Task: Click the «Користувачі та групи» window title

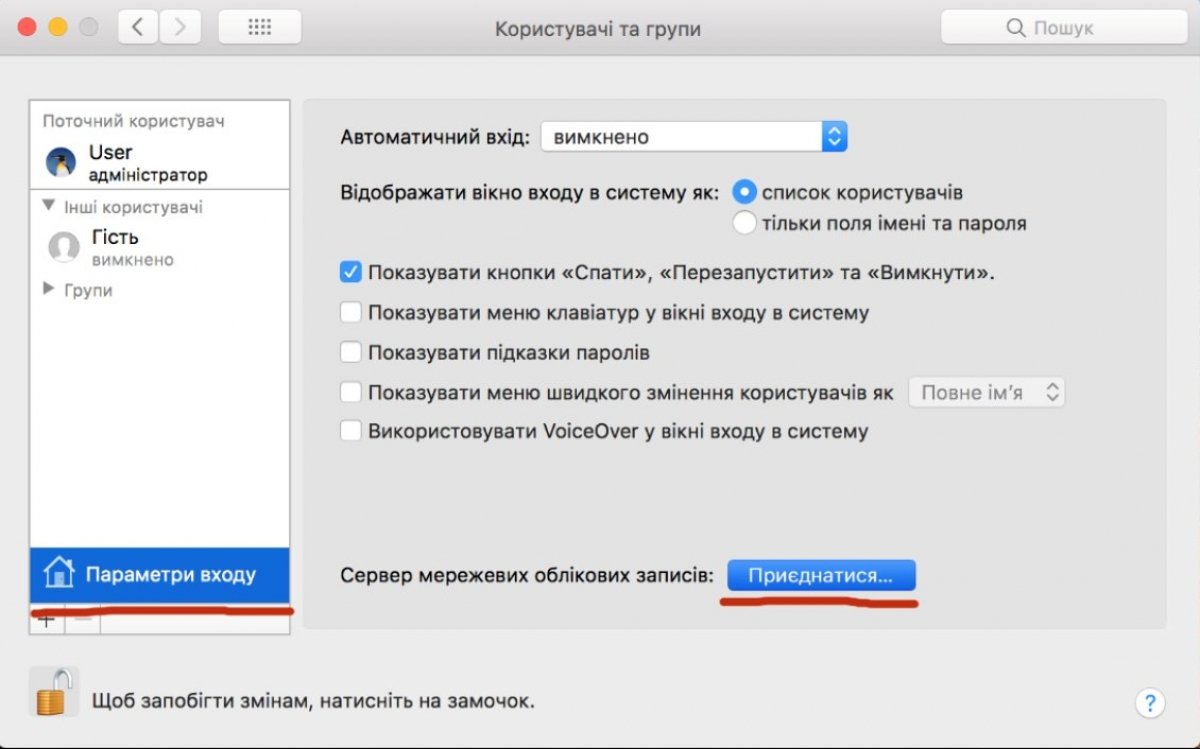Action: coord(598,29)
